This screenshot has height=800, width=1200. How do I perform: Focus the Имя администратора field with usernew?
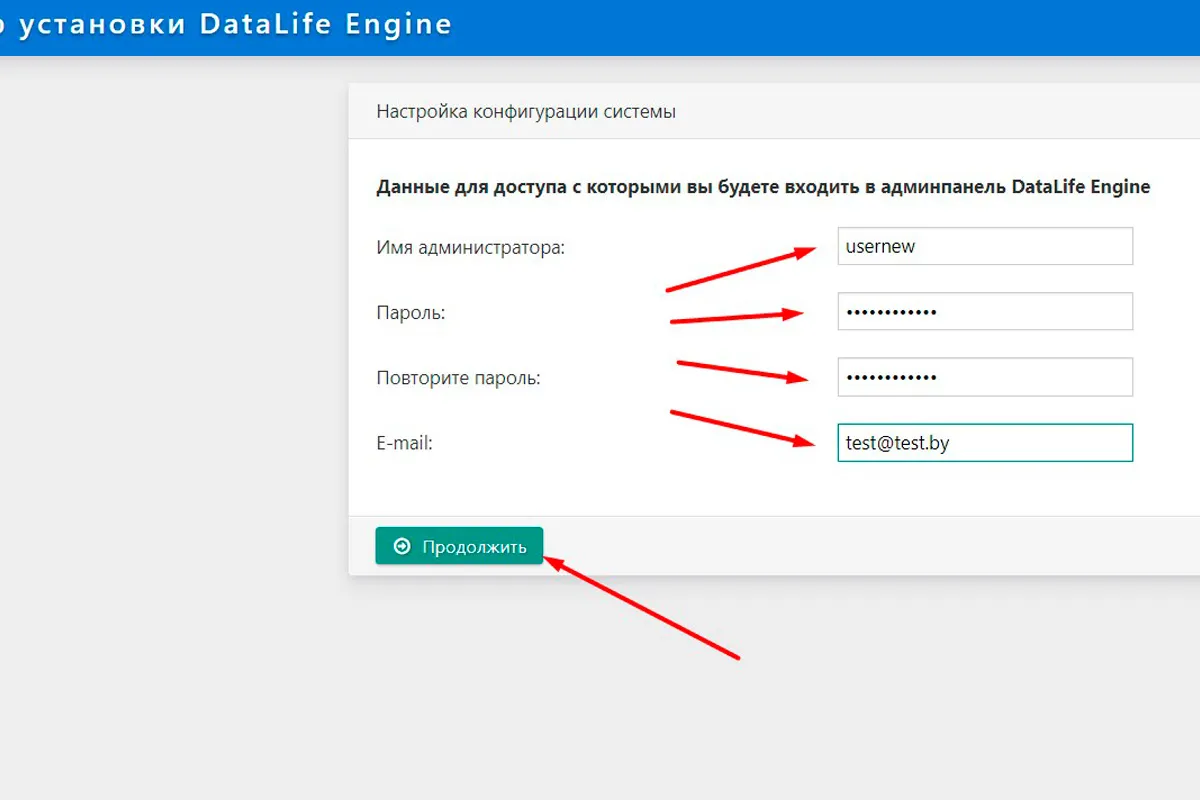pos(985,246)
